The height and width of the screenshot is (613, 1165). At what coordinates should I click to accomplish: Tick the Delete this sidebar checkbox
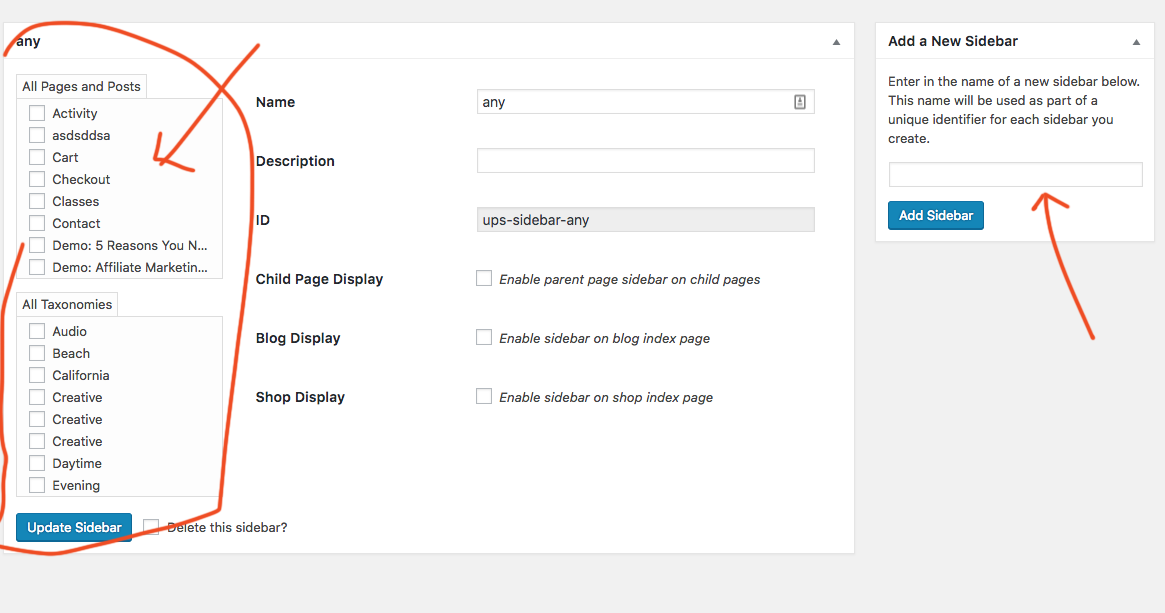151,527
